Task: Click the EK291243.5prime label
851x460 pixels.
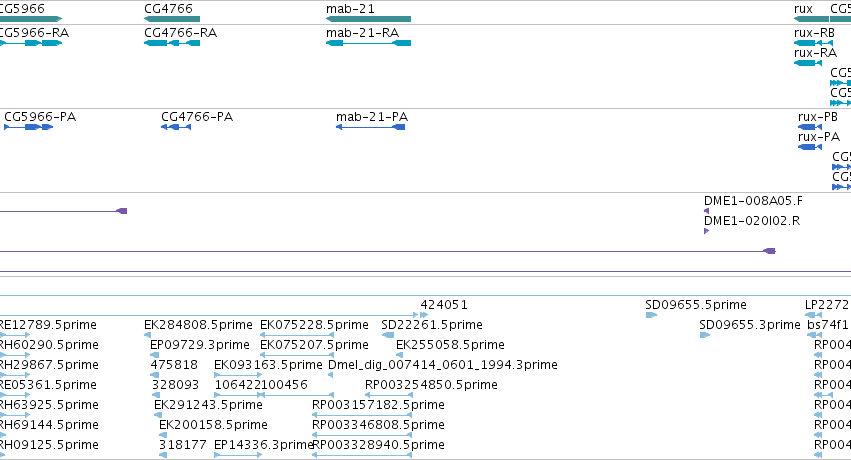Action: (x=208, y=405)
